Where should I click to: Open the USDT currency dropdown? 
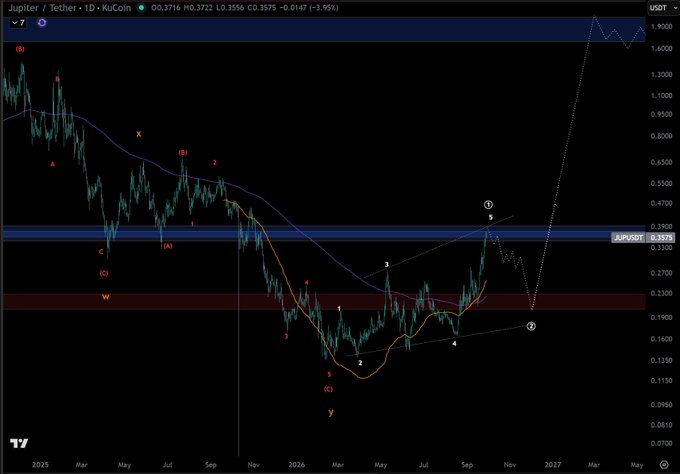point(663,8)
